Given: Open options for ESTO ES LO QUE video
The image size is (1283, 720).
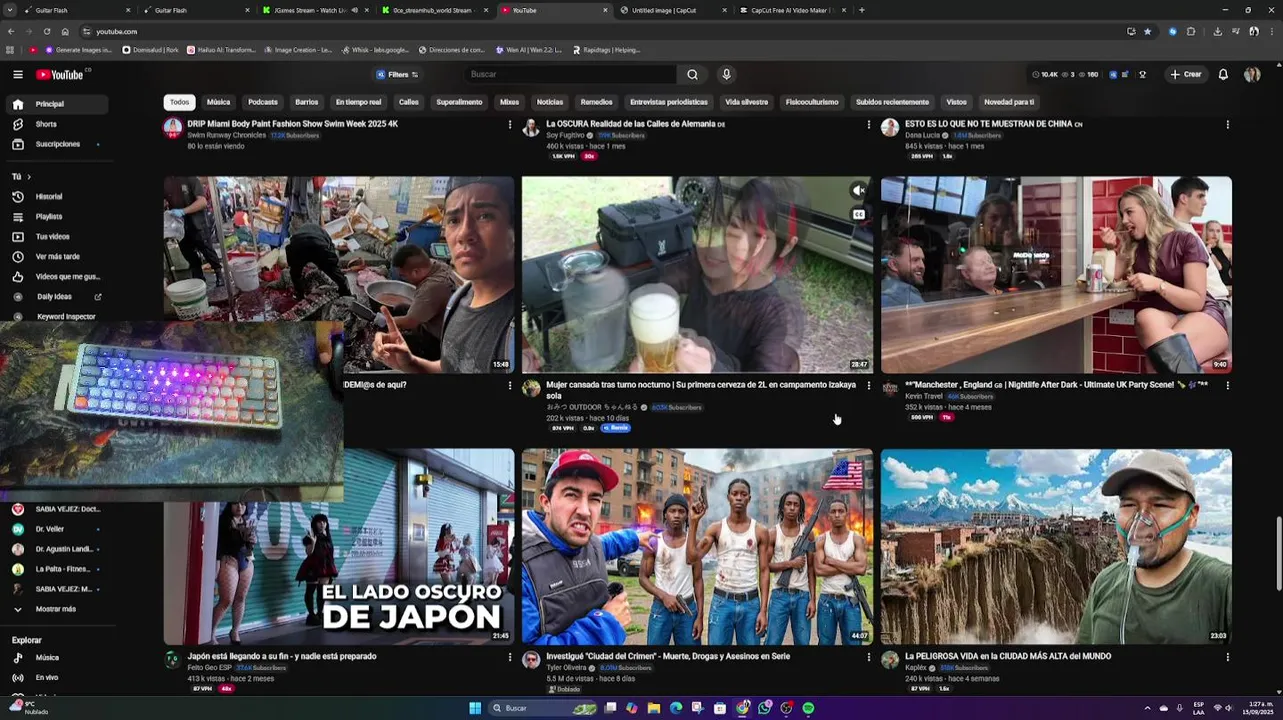Looking at the screenshot, I should click(x=1227, y=125).
